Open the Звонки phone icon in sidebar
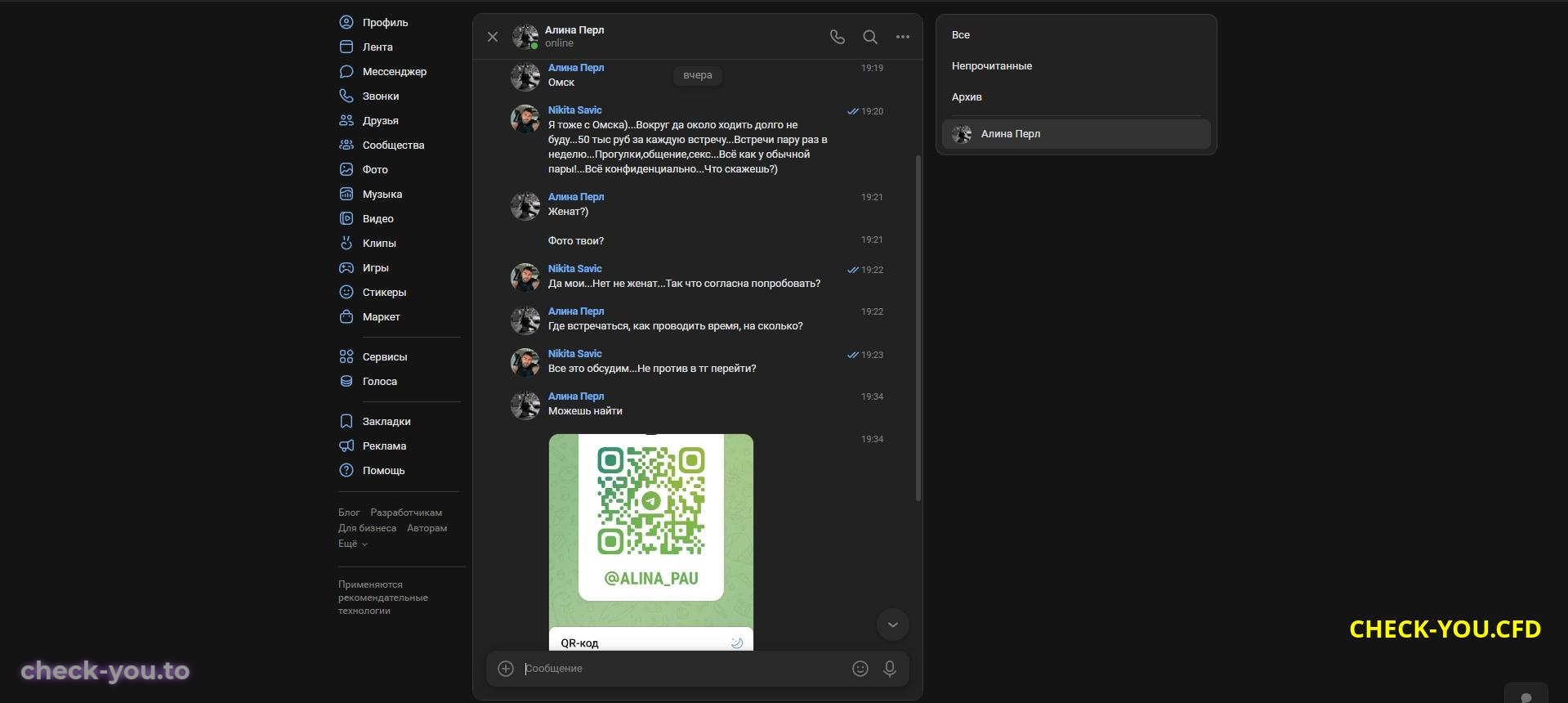 click(346, 96)
